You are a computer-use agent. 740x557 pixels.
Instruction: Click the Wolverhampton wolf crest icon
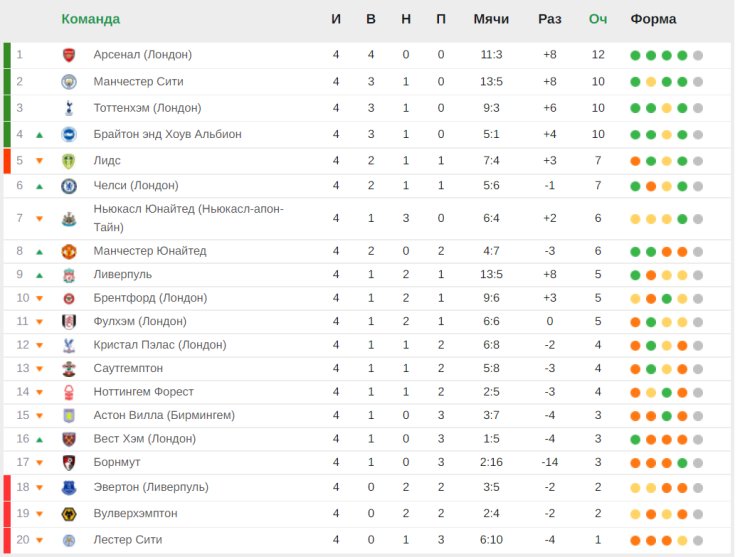click(69, 514)
